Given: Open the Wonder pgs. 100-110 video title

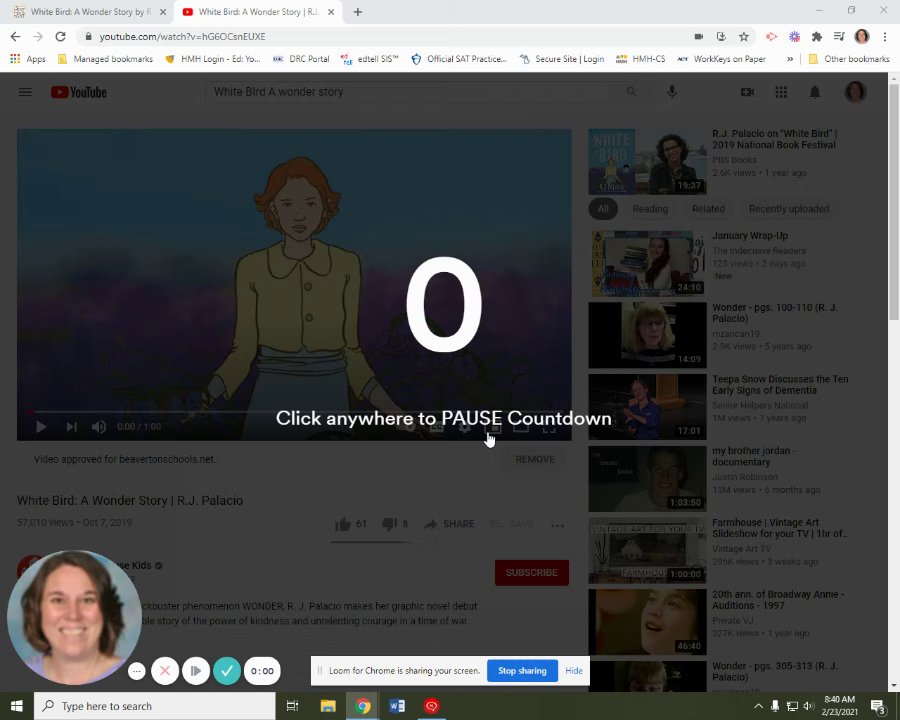Looking at the screenshot, I should pos(775,313).
